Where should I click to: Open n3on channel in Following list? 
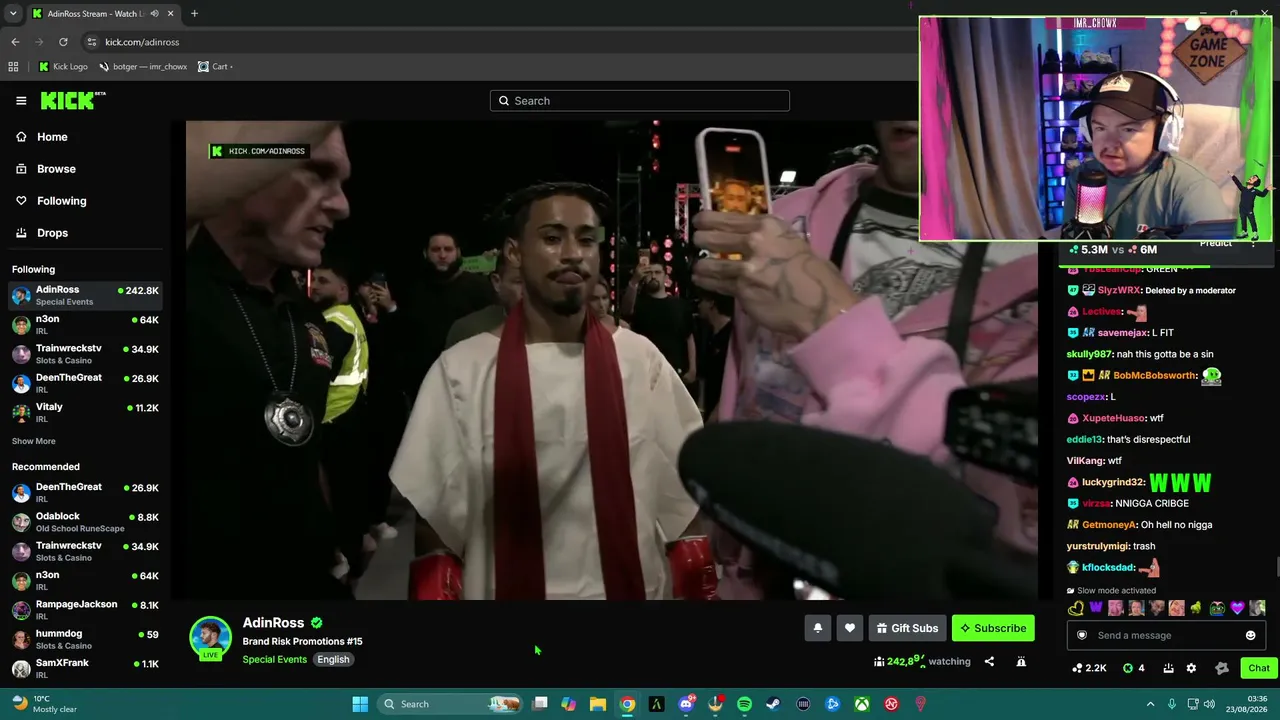(x=85, y=325)
